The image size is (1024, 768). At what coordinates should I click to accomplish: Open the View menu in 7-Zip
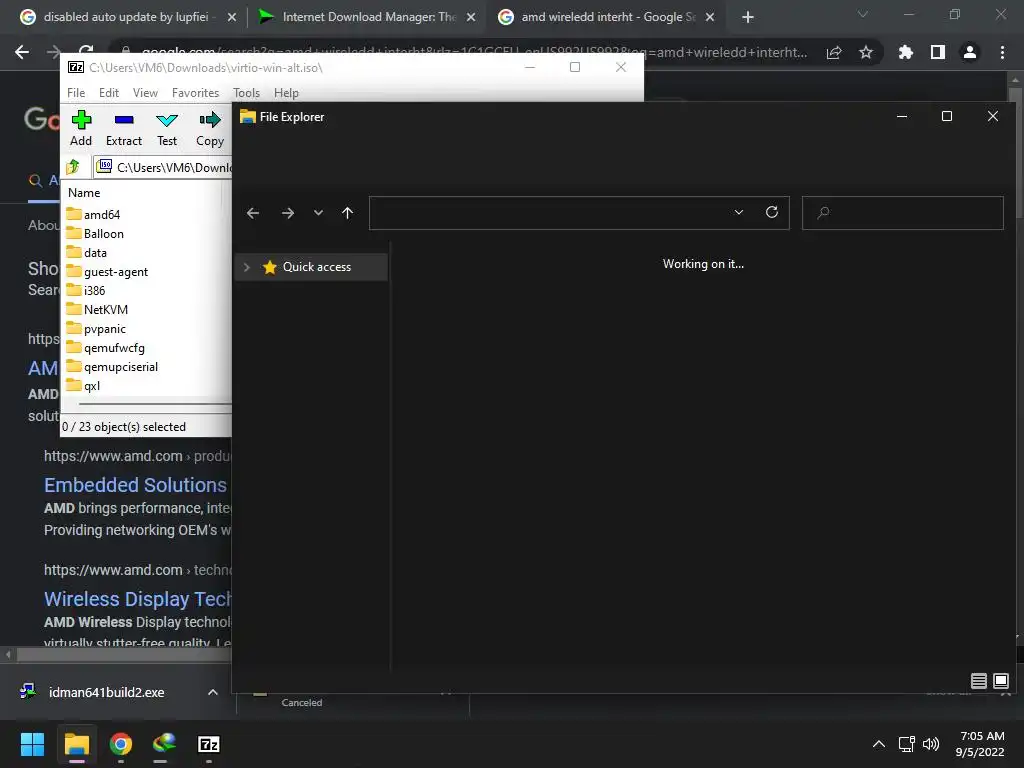(145, 93)
